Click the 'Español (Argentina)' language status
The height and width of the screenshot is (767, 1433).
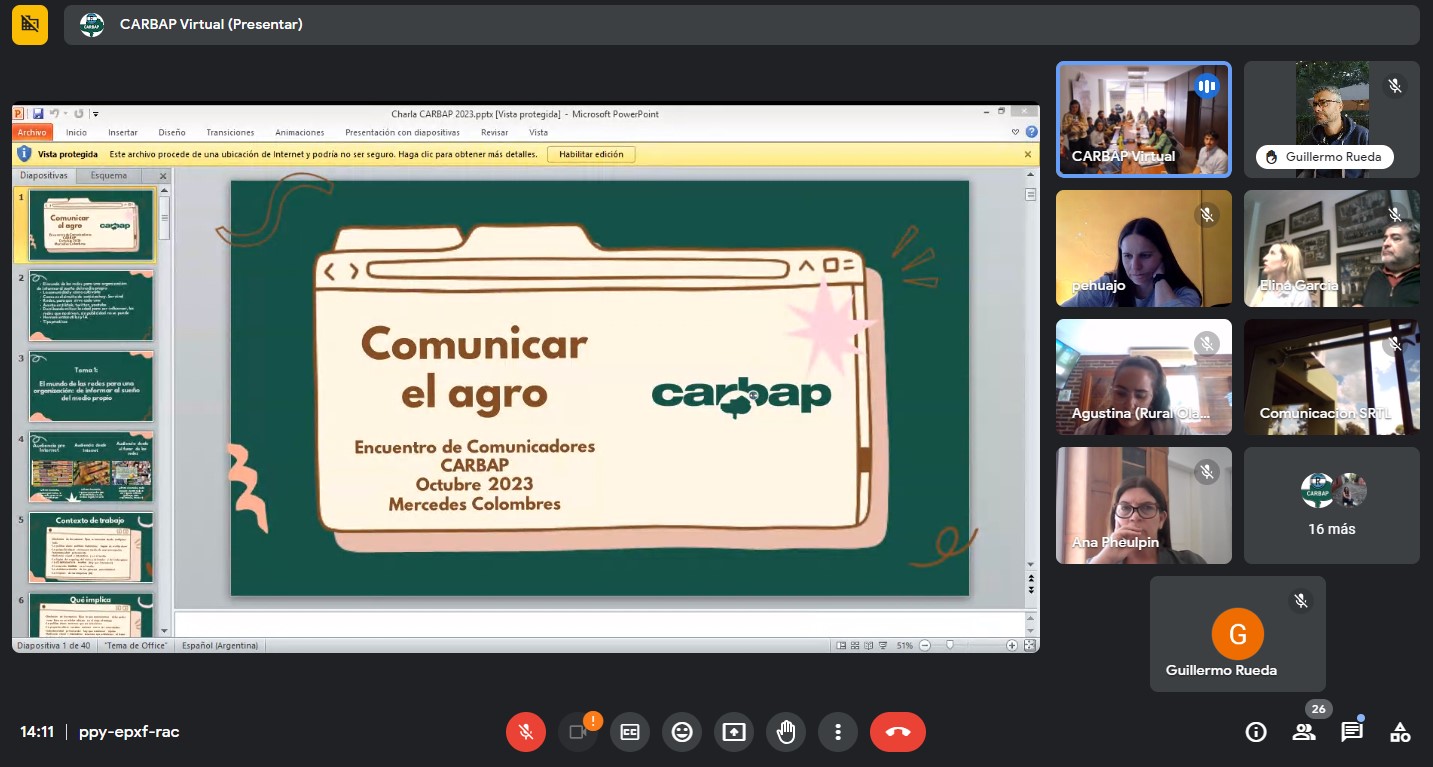220,645
